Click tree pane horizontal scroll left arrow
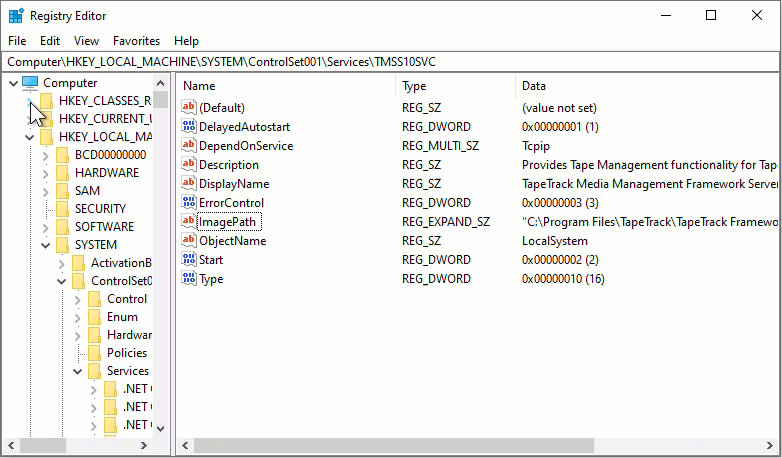 click(x=11, y=445)
